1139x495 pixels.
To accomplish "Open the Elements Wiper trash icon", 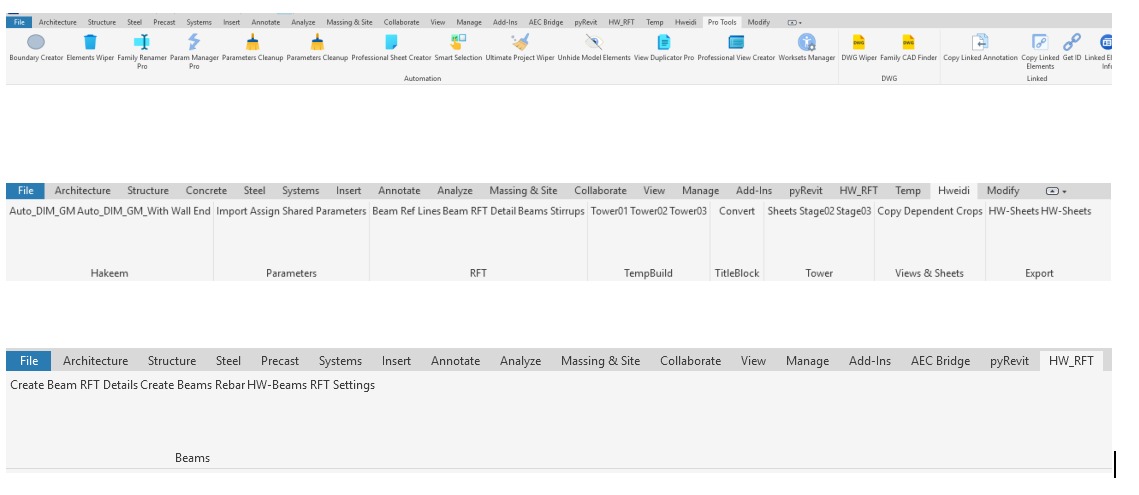I will [x=90, y=42].
